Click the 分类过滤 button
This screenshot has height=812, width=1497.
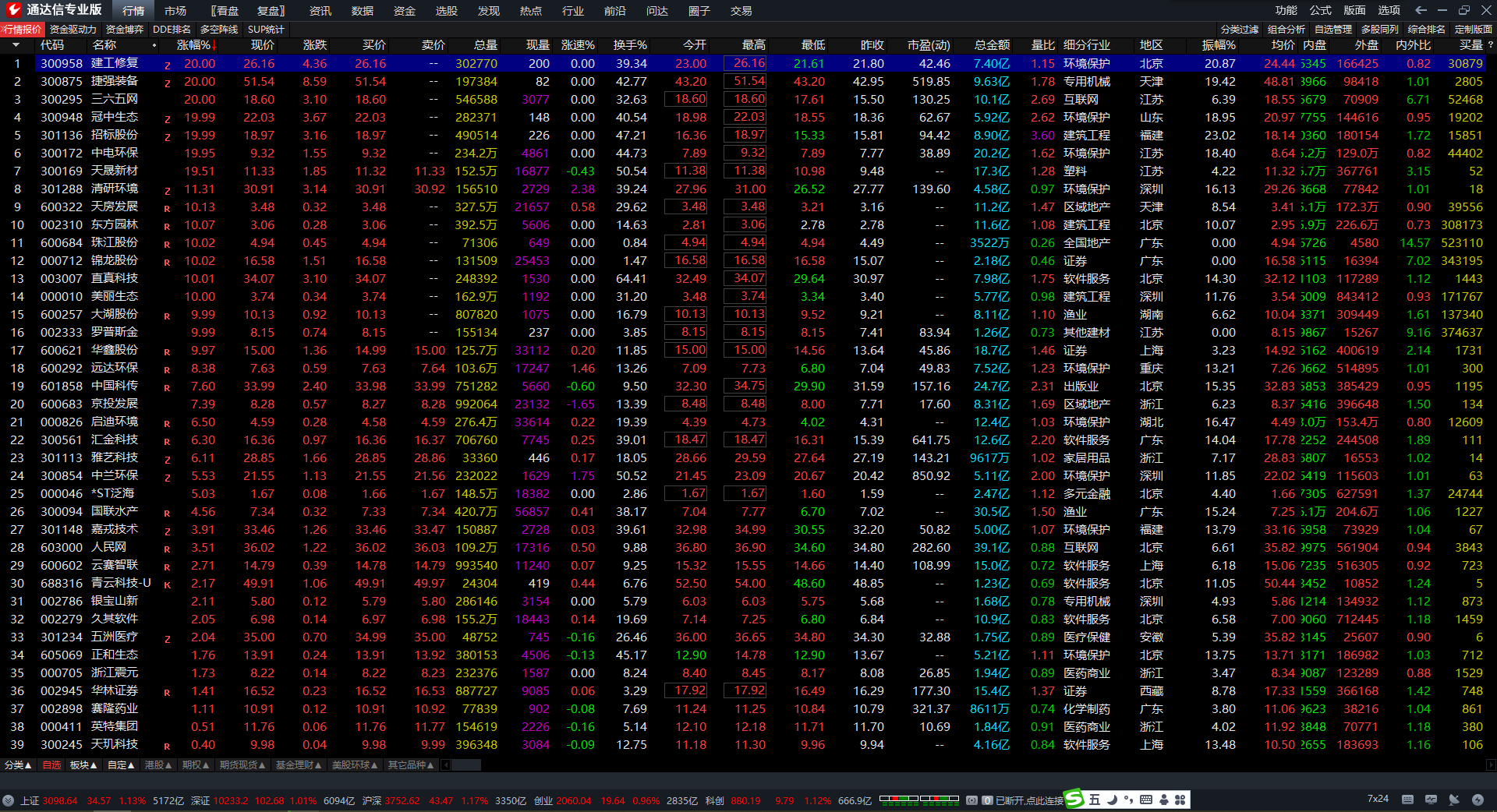point(1240,29)
